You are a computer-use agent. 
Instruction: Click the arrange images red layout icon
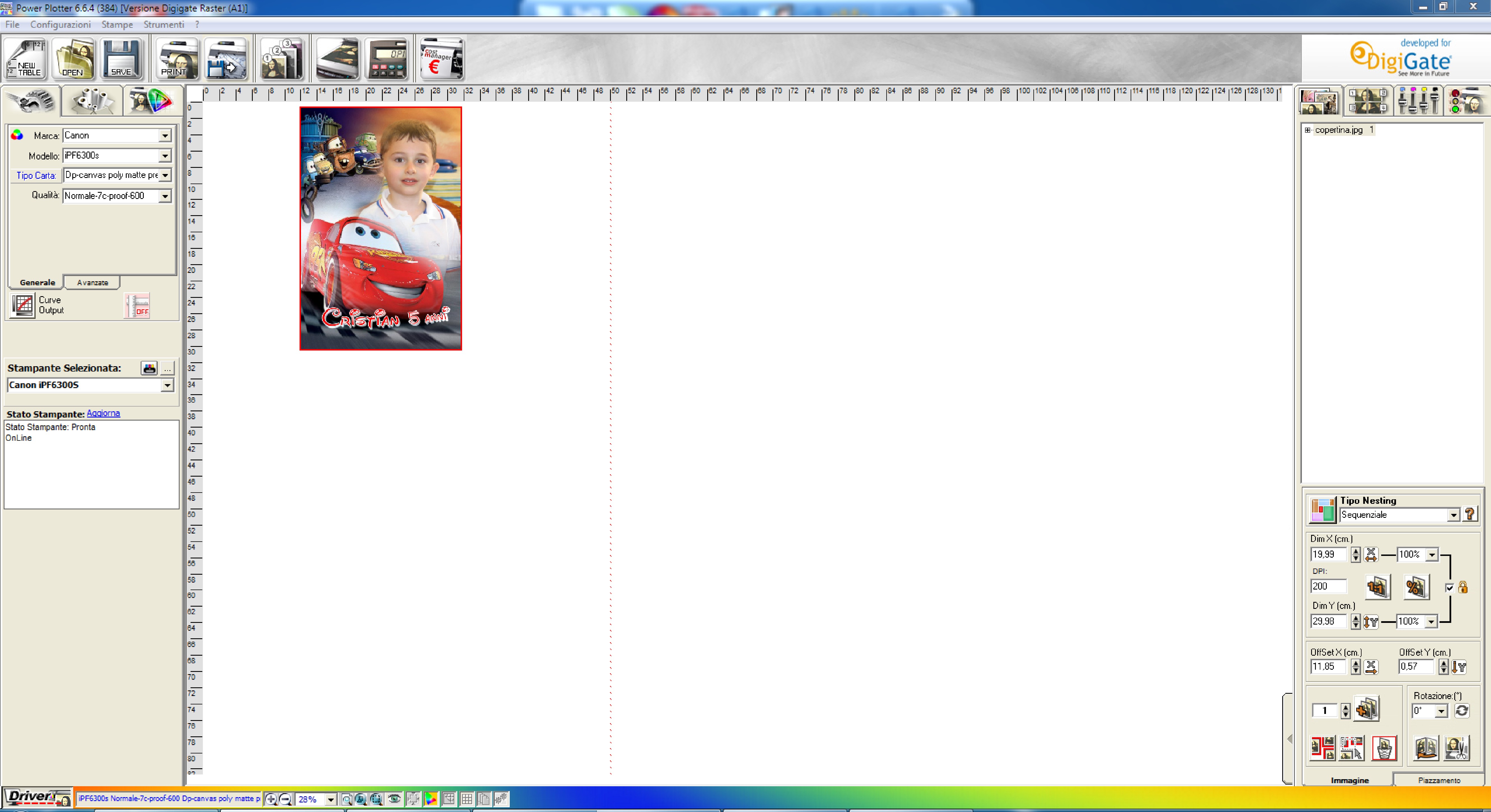[1323, 748]
